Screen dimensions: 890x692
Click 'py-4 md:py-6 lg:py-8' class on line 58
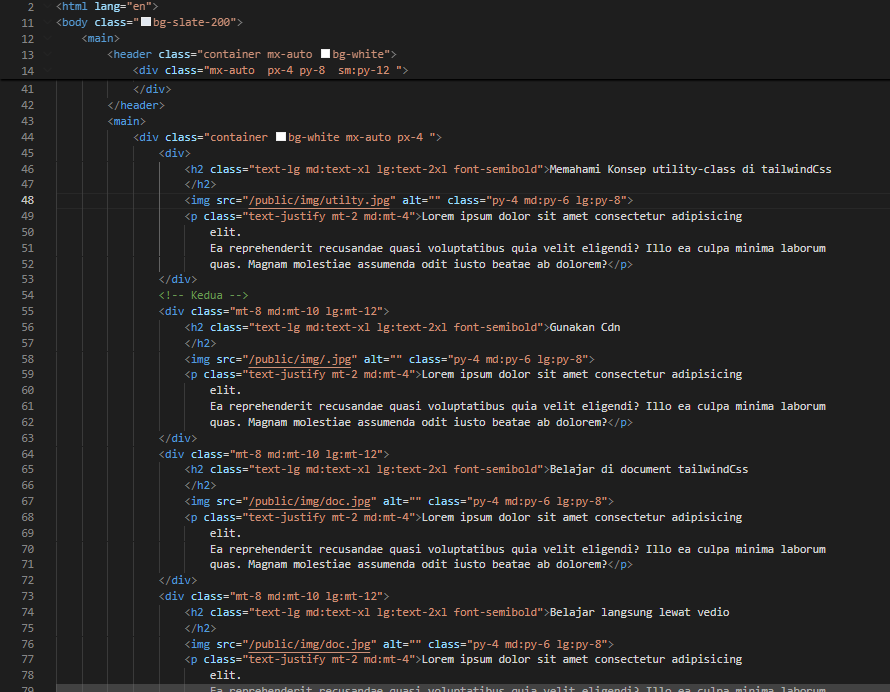pyautogui.click(x=518, y=359)
